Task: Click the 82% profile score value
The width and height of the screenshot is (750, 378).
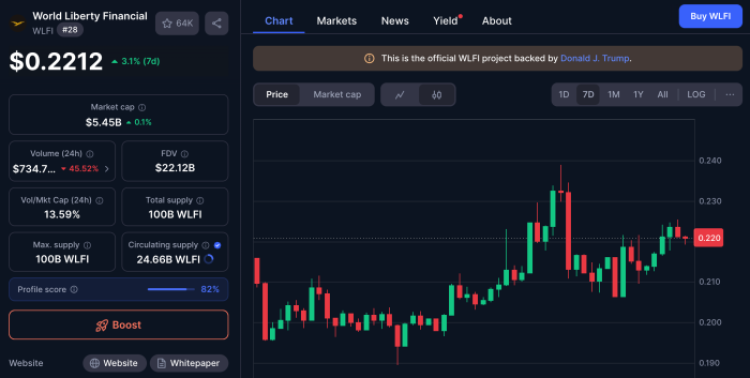Action: click(x=210, y=289)
